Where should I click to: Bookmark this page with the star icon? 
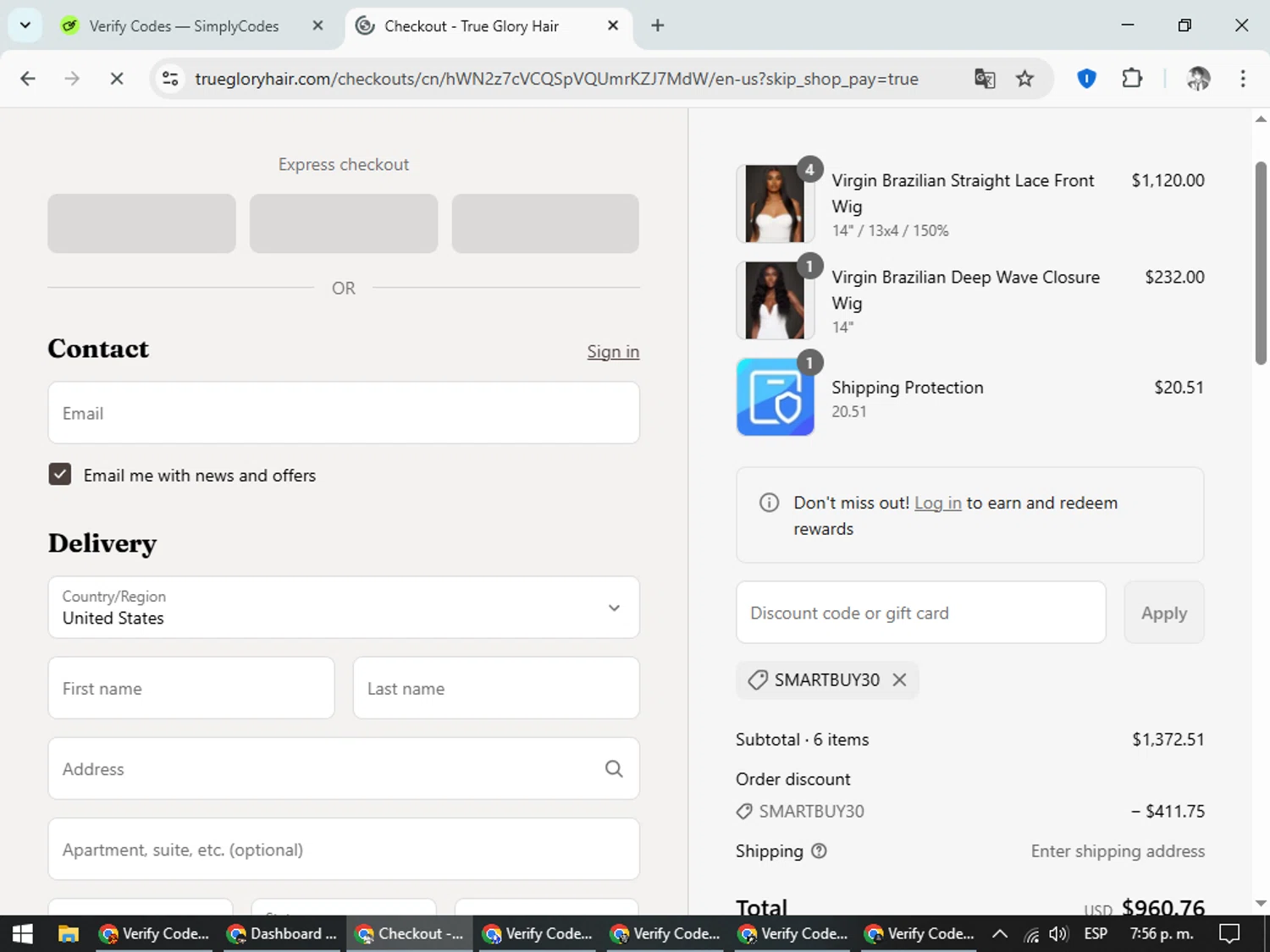(1025, 79)
